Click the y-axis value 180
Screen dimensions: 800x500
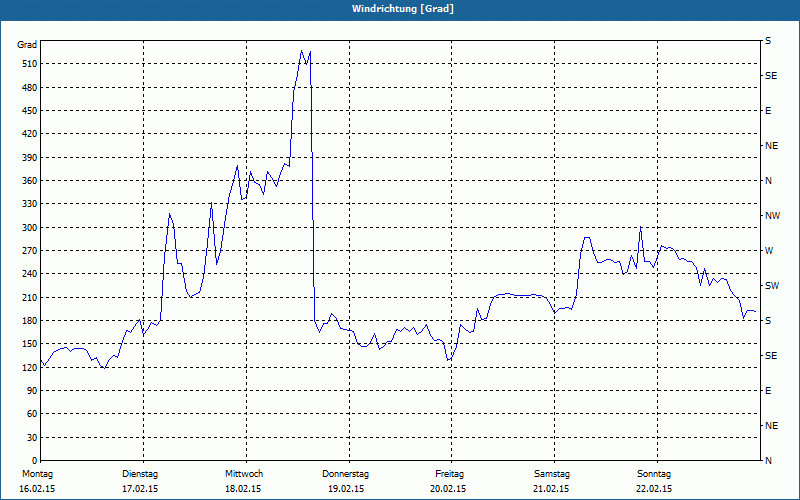tap(30, 321)
